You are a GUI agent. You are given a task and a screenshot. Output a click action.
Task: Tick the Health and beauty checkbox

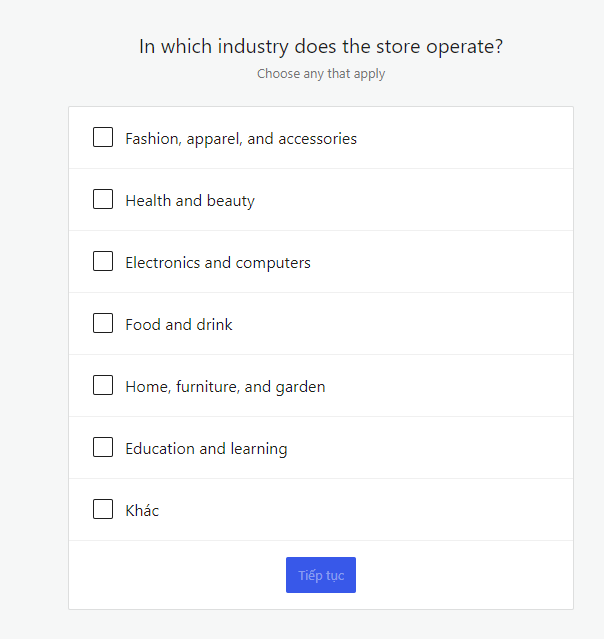[x=103, y=199]
